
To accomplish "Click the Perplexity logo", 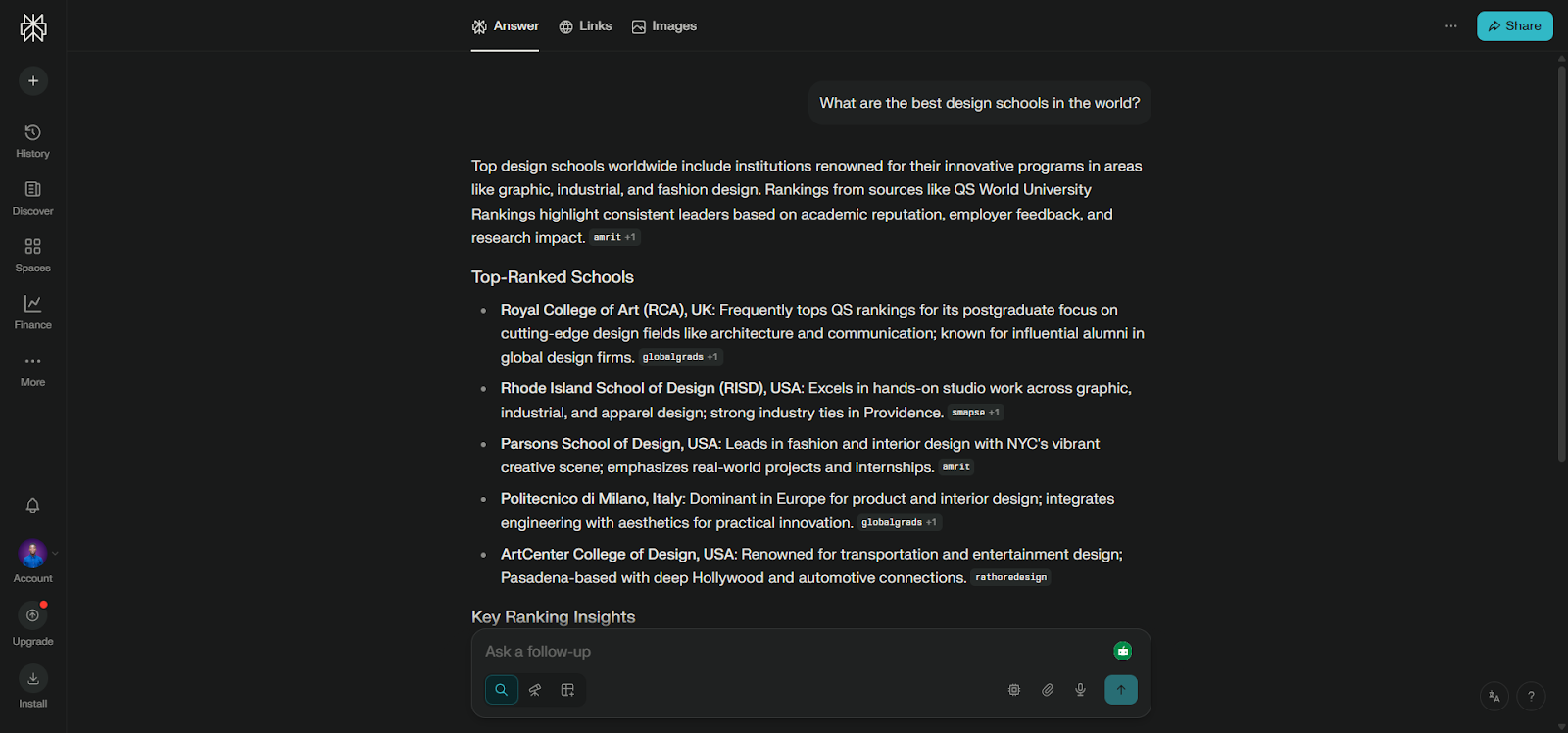I will point(32,26).
